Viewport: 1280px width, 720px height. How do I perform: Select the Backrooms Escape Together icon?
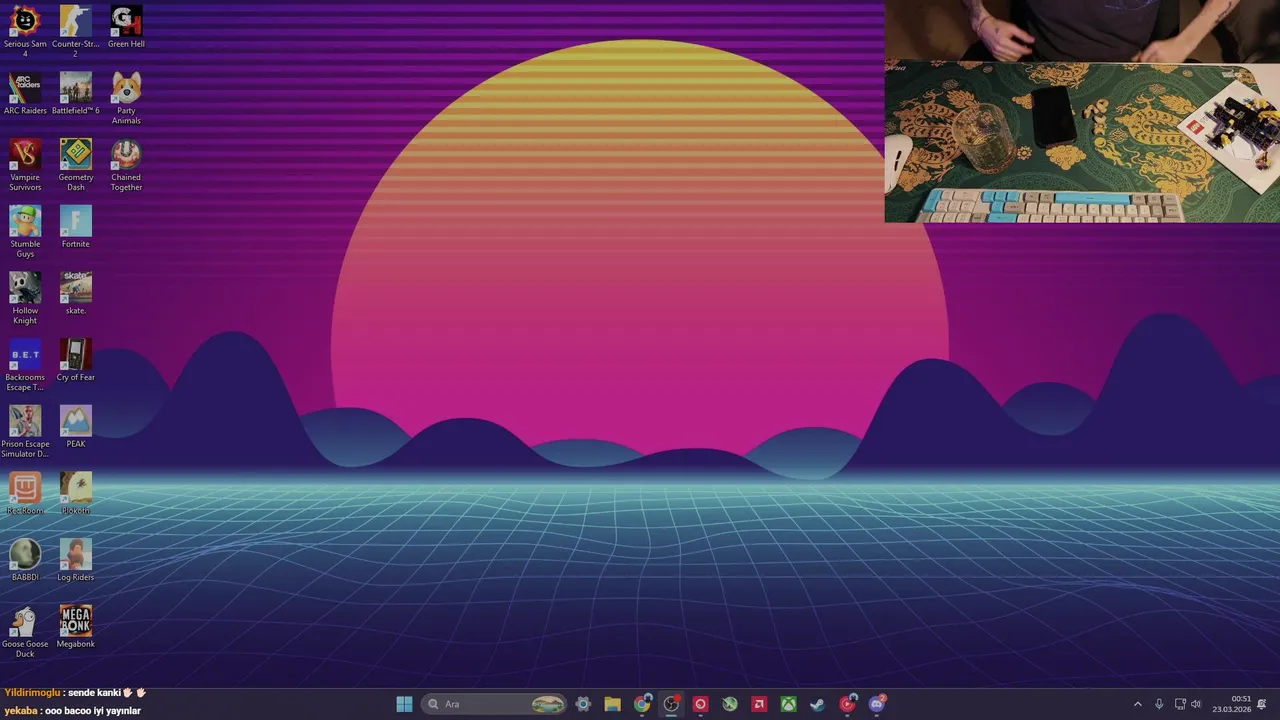point(25,365)
